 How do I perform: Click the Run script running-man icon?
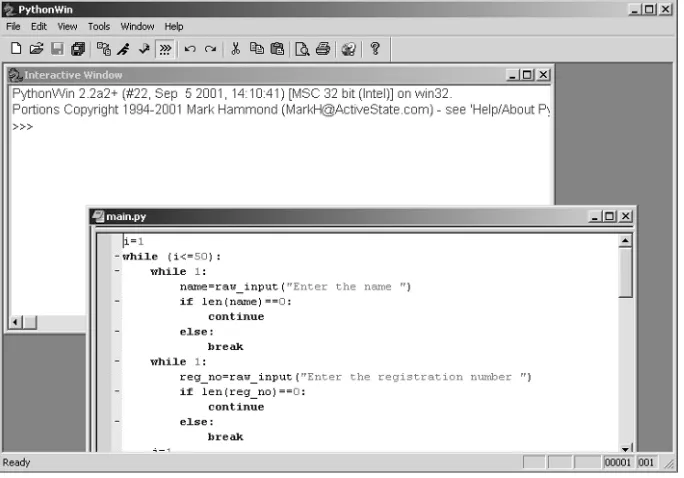pos(124,49)
